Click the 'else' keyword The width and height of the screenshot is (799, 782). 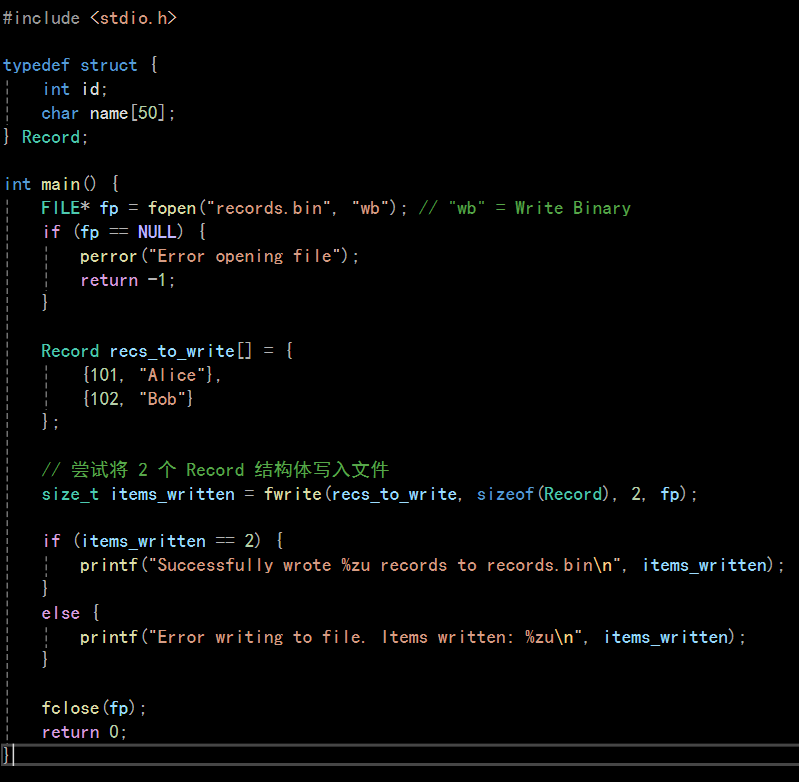(x=61, y=613)
